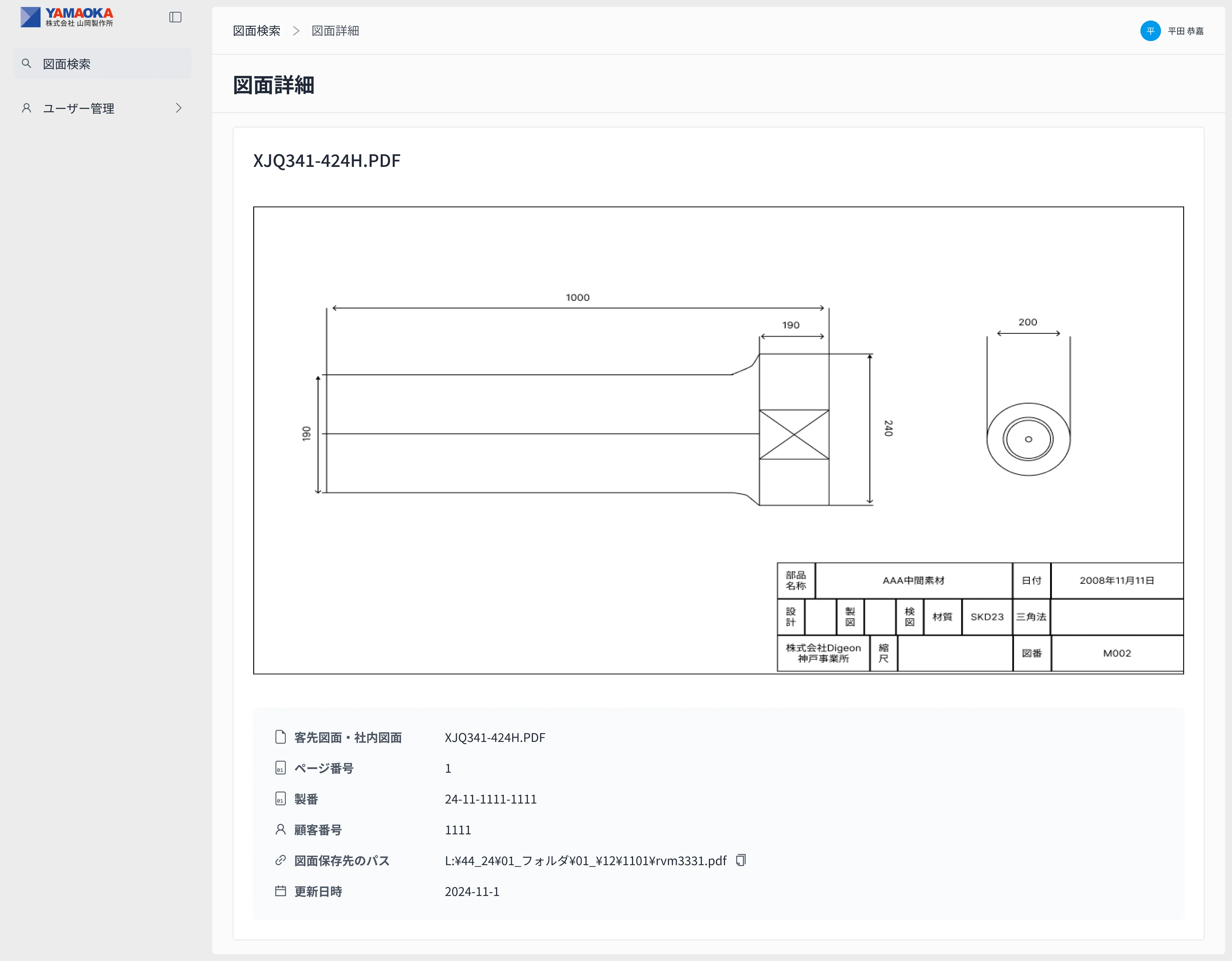Viewport: 1232px width, 961px height.
Task: Click the user management person icon
Action: pos(27,108)
